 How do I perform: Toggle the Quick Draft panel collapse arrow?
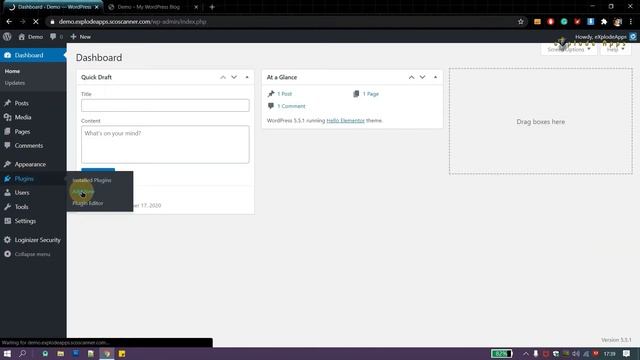point(247,77)
